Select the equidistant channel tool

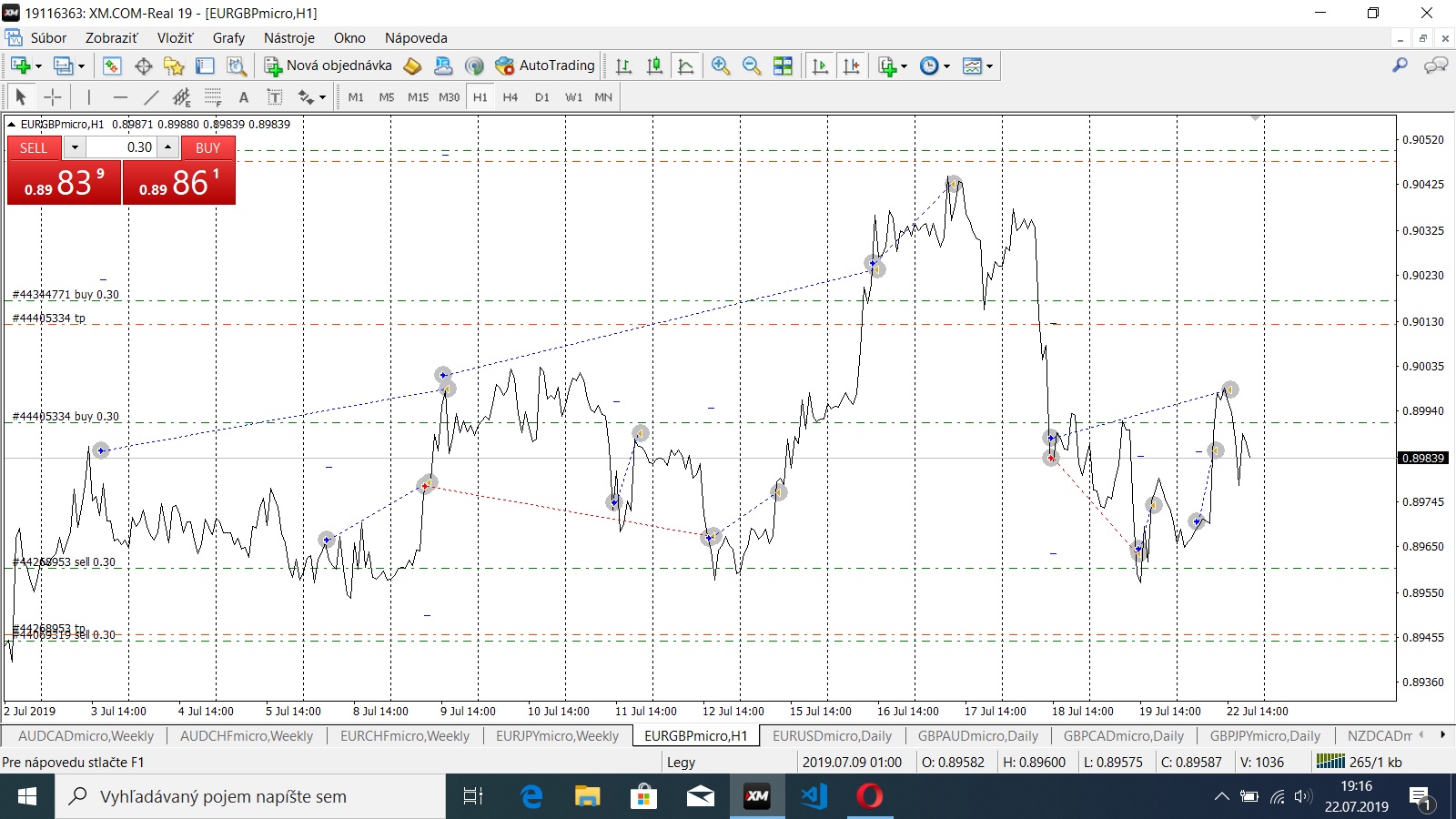click(182, 97)
